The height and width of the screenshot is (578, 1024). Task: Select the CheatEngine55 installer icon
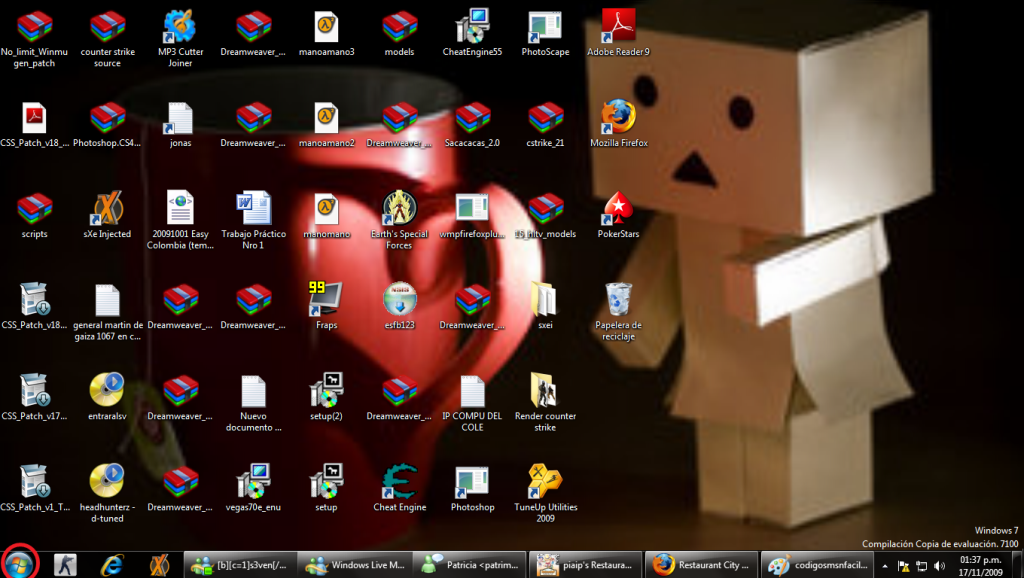(473, 25)
